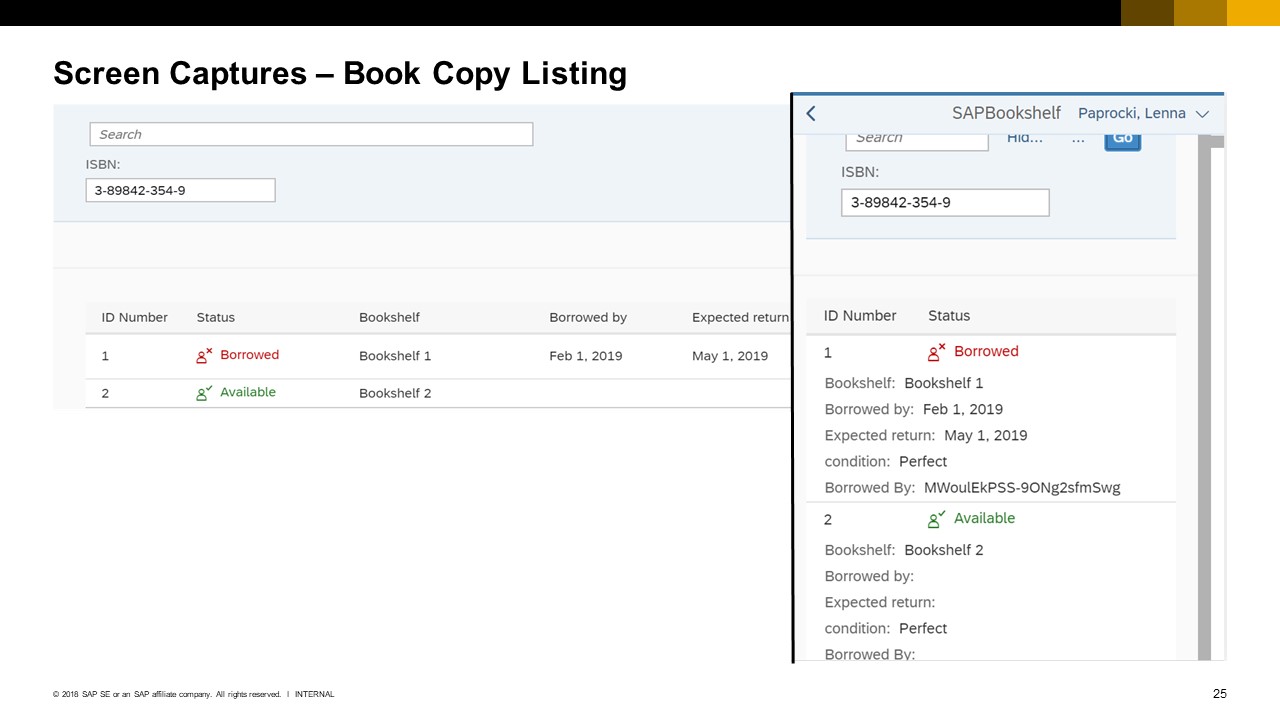Open the ... overflow button in mobile view

pyautogui.click(x=1078, y=138)
